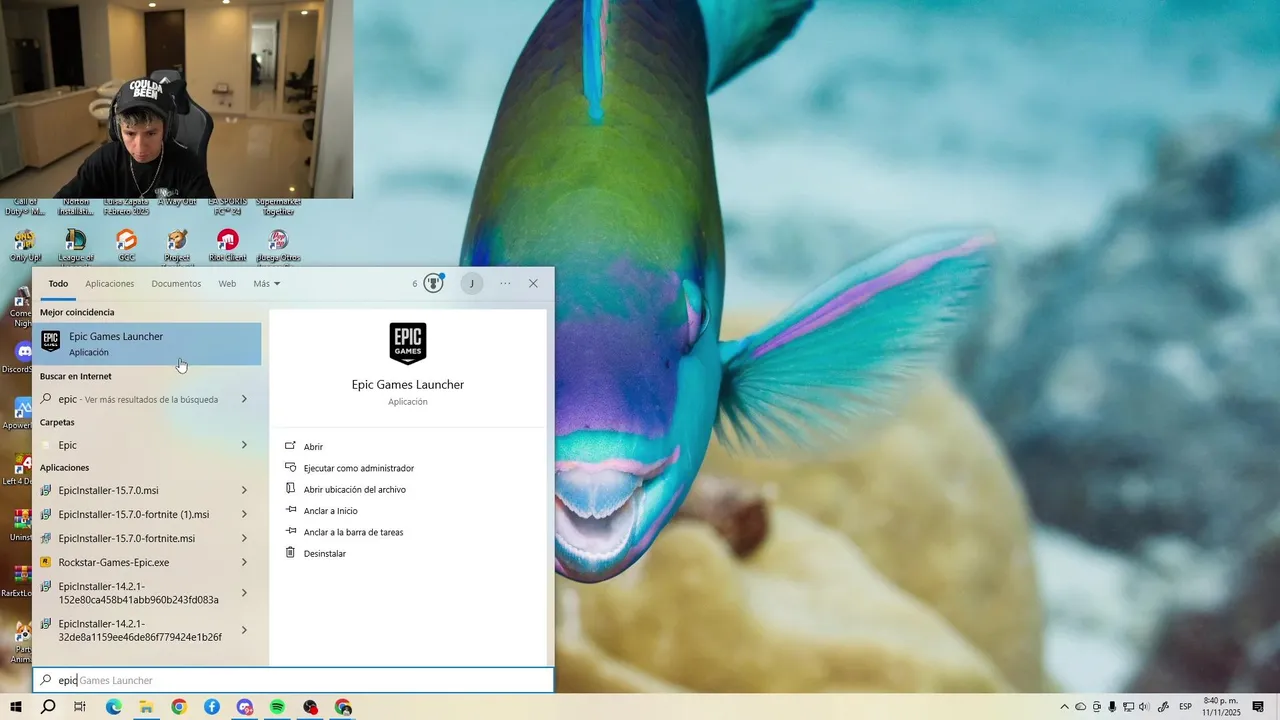The height and width of the screenshot is (720, 1280).
Task: Select Epic Games Launcher best match result
Action: [x=147, y=344]
